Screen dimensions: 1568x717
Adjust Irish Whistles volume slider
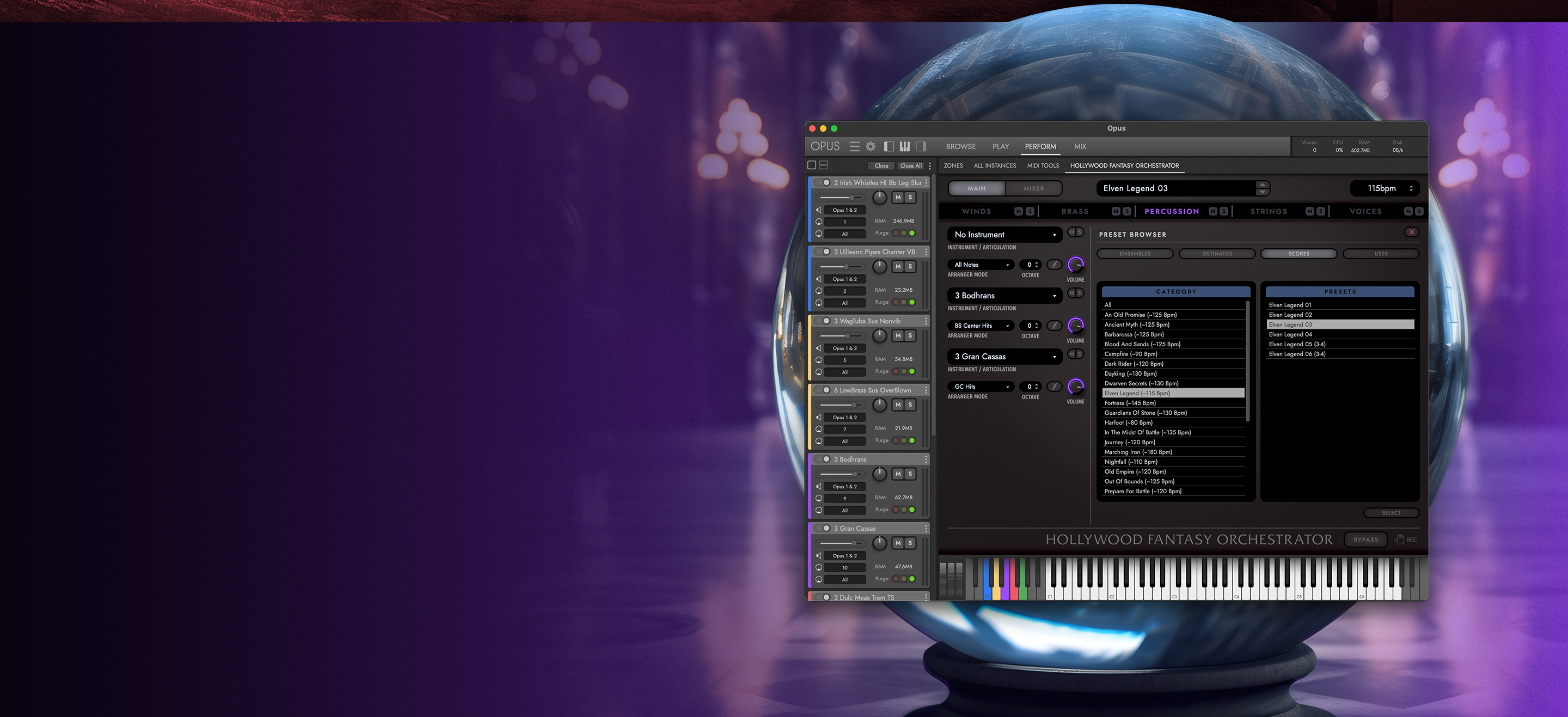click(x=852, y=198)
